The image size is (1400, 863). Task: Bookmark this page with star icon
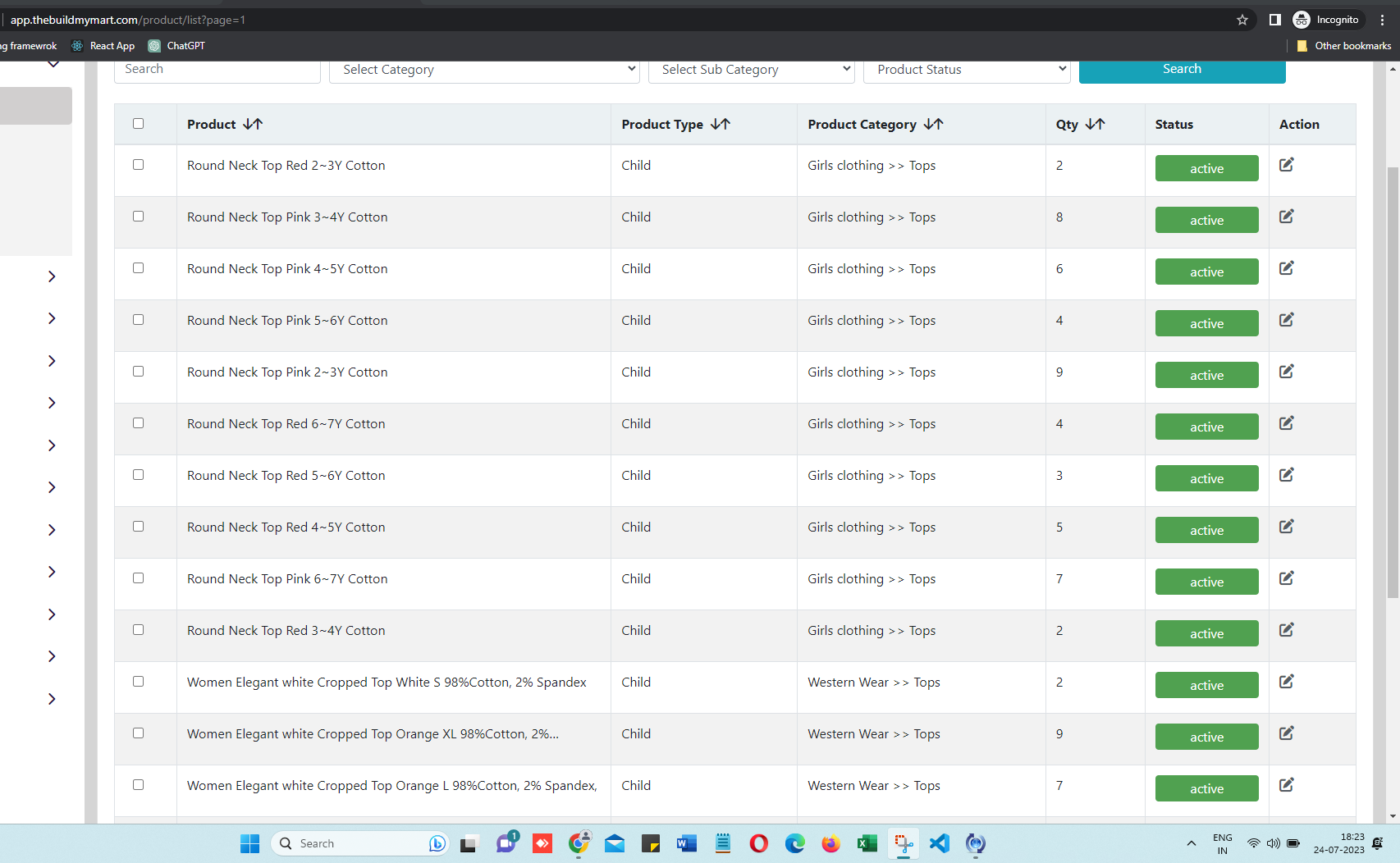click(1242, 20)
